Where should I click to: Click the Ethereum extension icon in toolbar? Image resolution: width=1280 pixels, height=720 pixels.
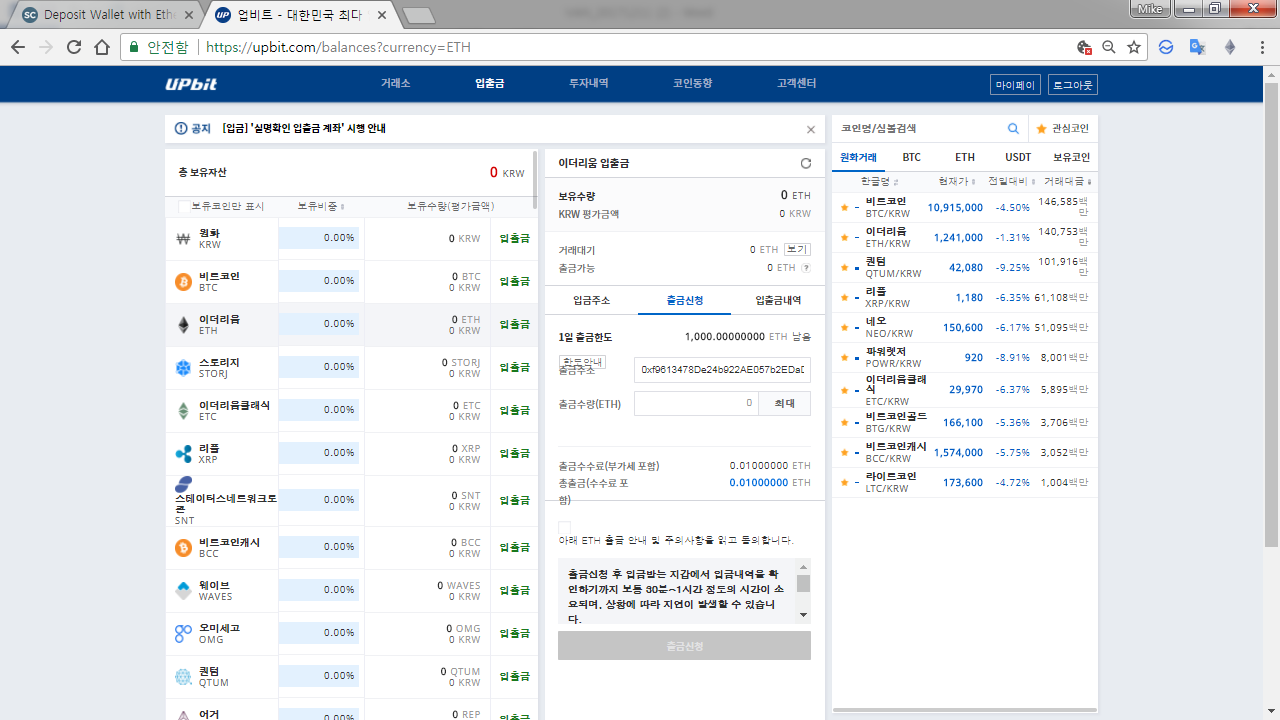(x=1230, y=47)
